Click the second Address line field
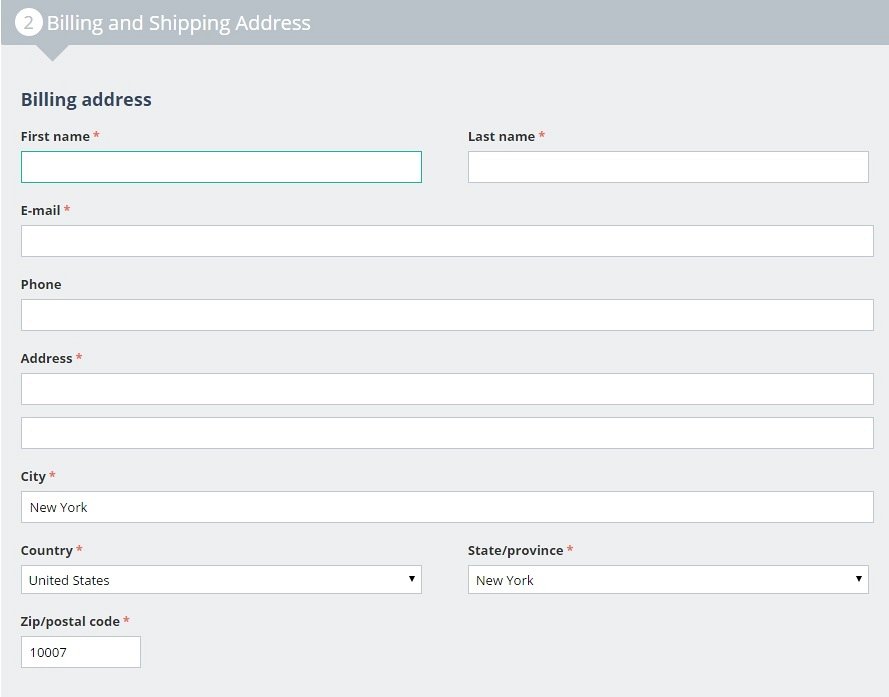The height and width of the screenshot is (697, 889). 447,433
